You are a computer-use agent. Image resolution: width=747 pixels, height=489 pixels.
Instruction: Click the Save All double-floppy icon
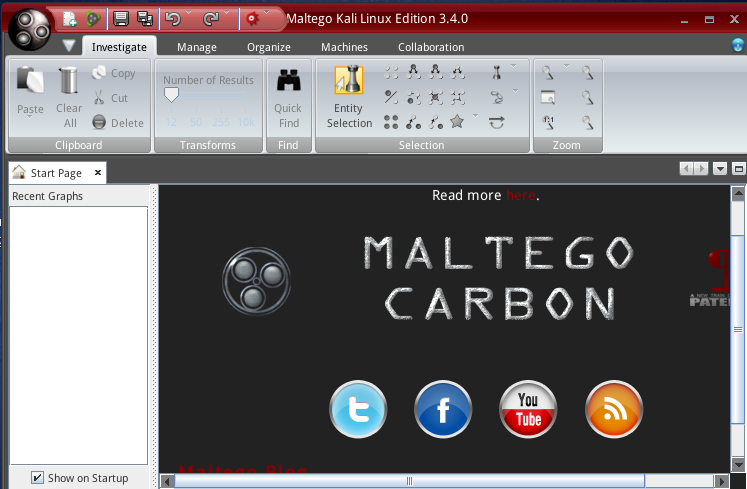click(145, 19)
